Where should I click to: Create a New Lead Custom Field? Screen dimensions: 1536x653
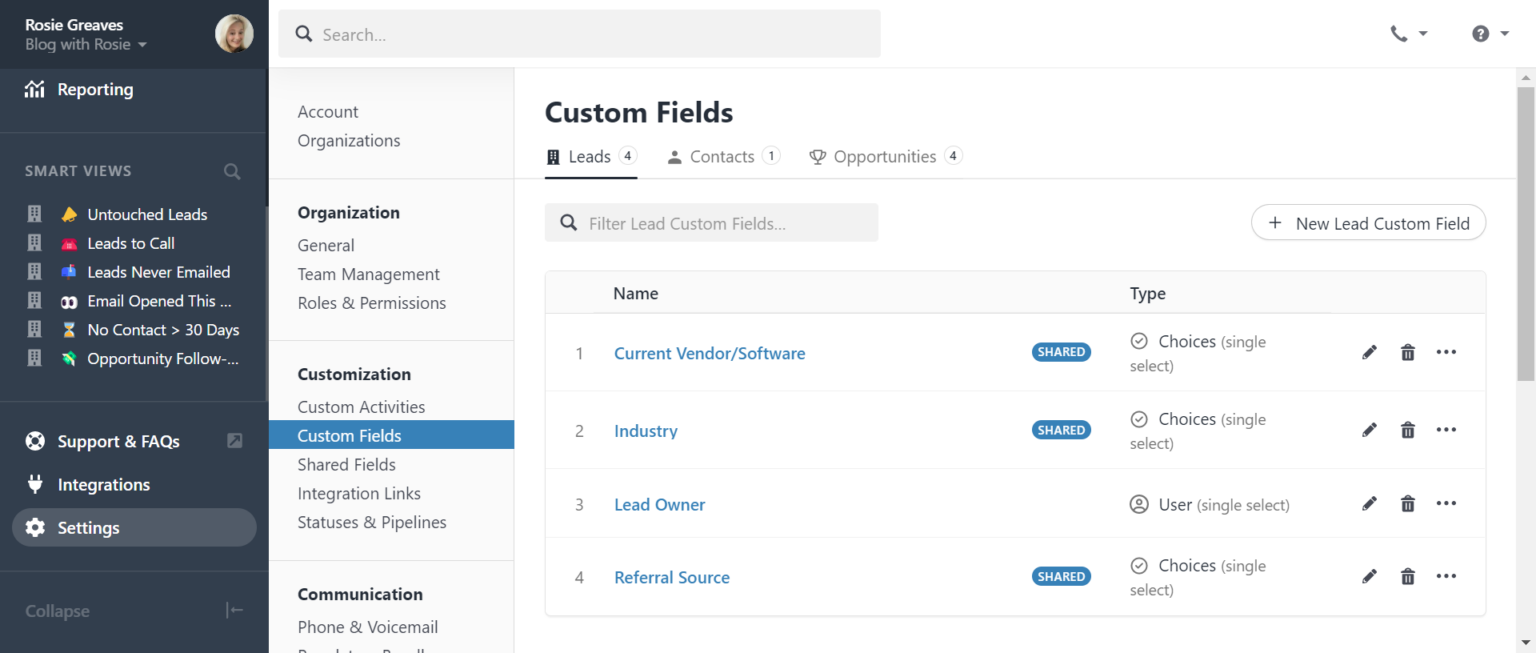tap(1368, 222)
